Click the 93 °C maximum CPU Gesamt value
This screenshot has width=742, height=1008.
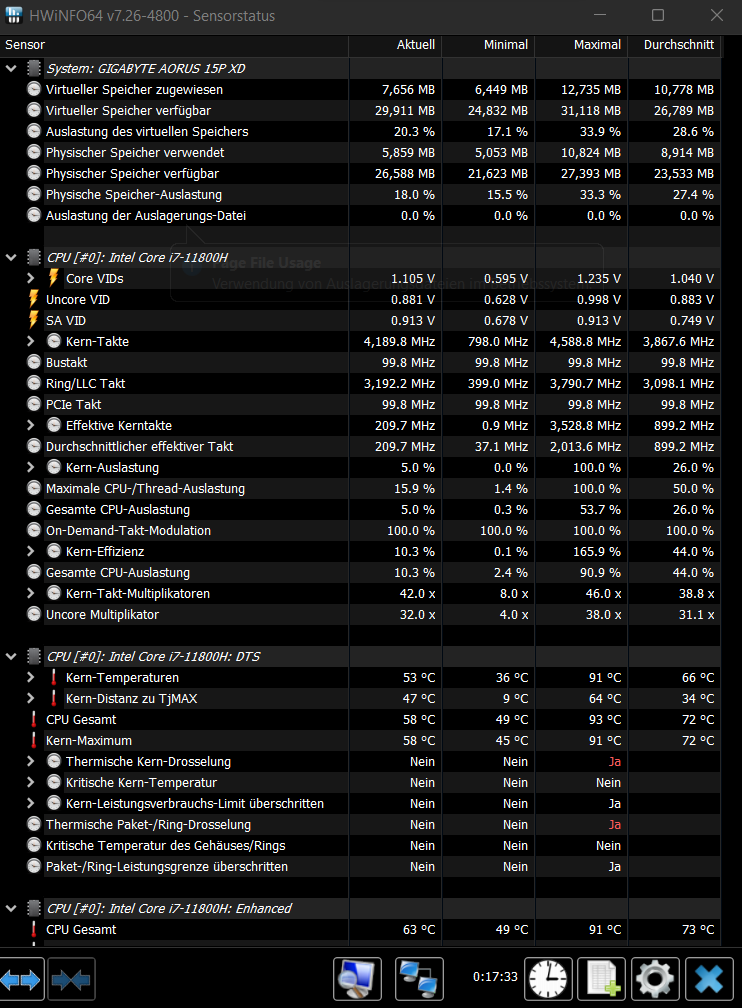(x=604, y=719)
